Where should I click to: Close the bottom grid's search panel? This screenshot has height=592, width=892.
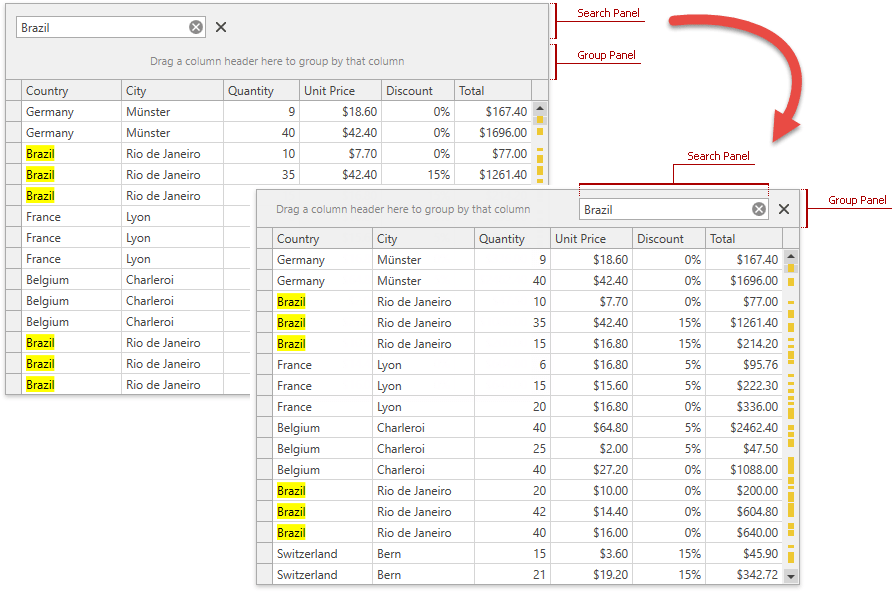pos(783,209)
